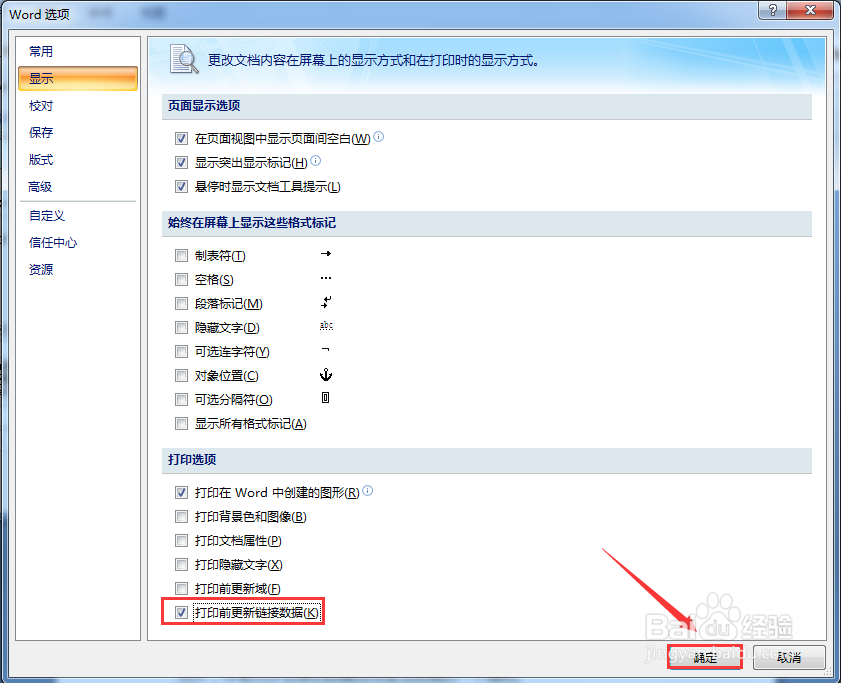Click the object anchor symbol icon
The height and width of the screenshot is (683, 841).
click(326, 374)
